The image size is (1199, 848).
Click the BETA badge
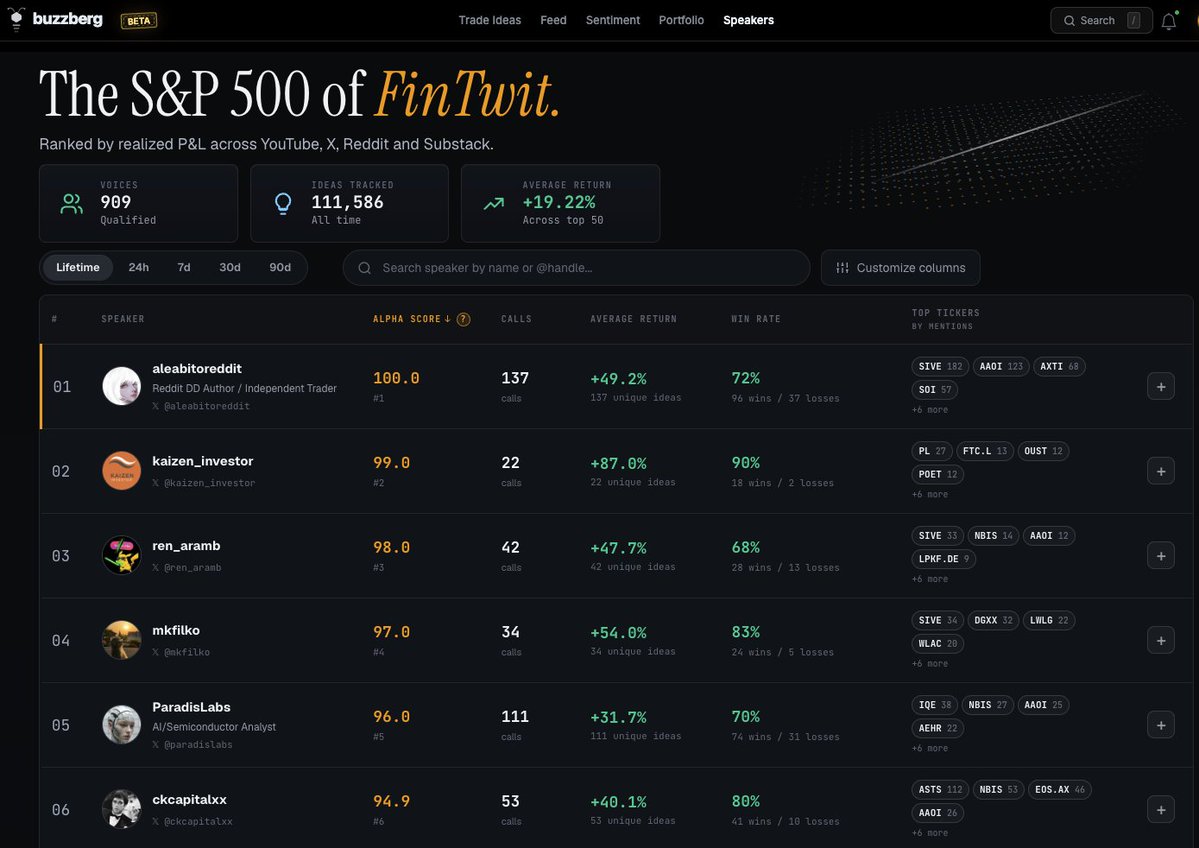pyautogui.click(x=138, y=21)
